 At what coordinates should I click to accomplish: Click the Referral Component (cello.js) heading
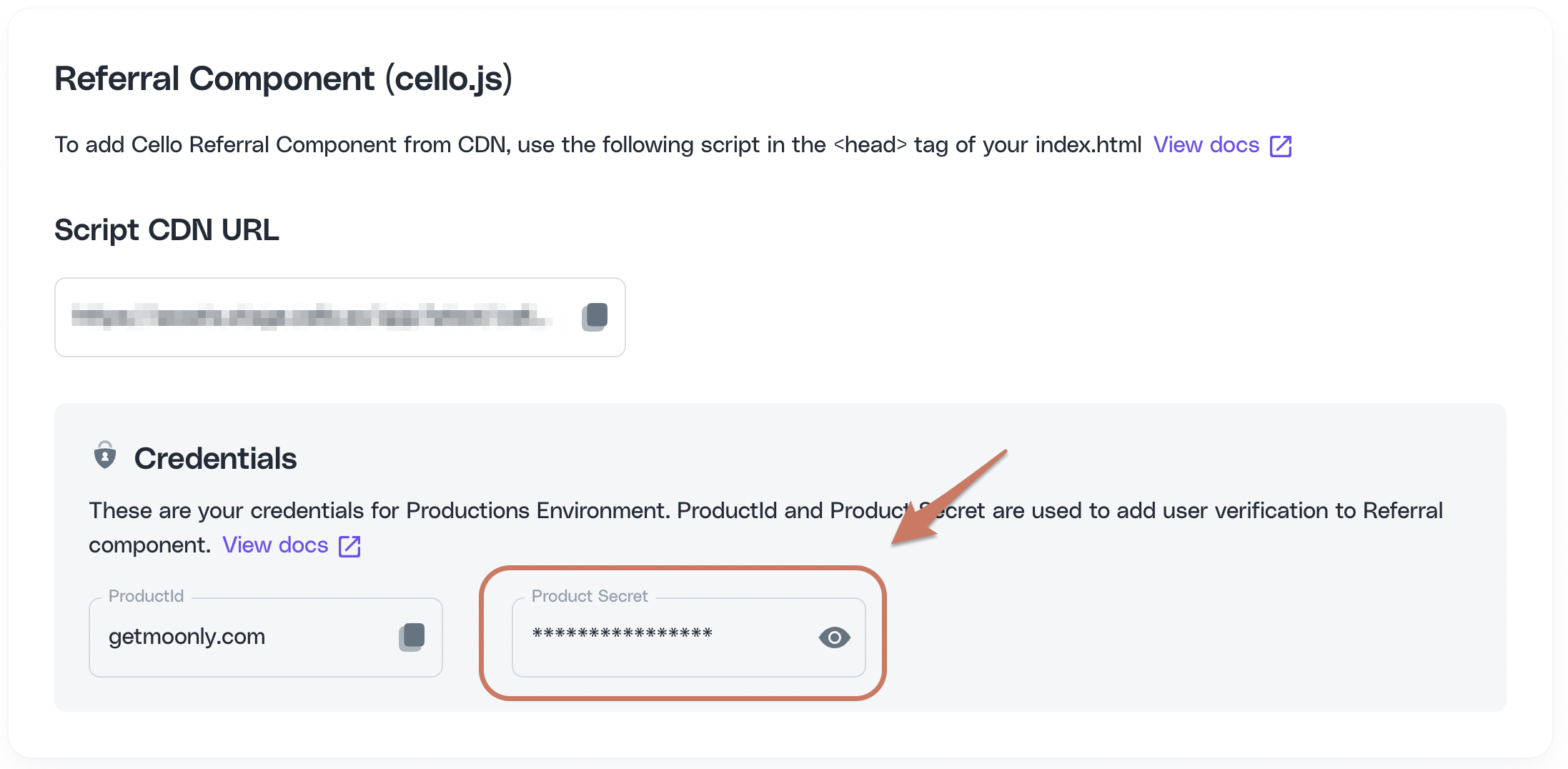click(x=284, y=79)
